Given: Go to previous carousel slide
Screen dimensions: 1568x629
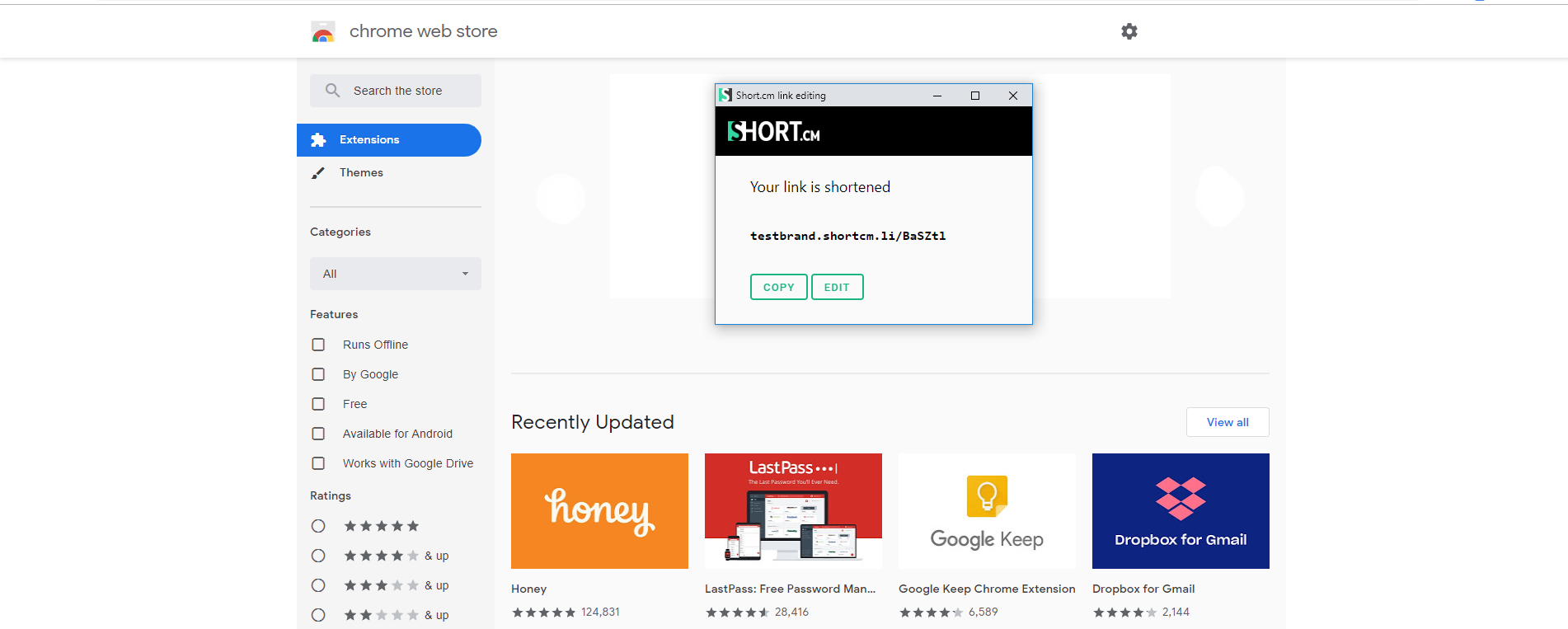Looking at the screenshot, I should [561, 198].
